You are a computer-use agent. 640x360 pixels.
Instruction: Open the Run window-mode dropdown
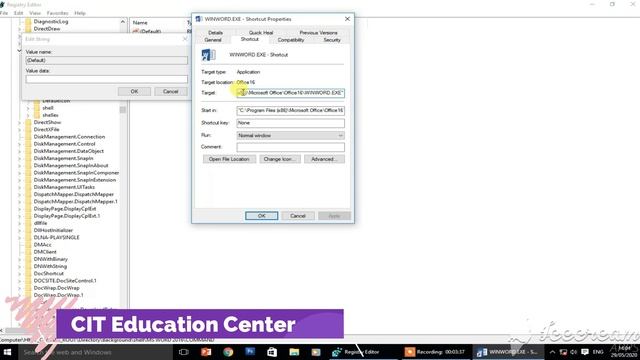click(290, 136)
